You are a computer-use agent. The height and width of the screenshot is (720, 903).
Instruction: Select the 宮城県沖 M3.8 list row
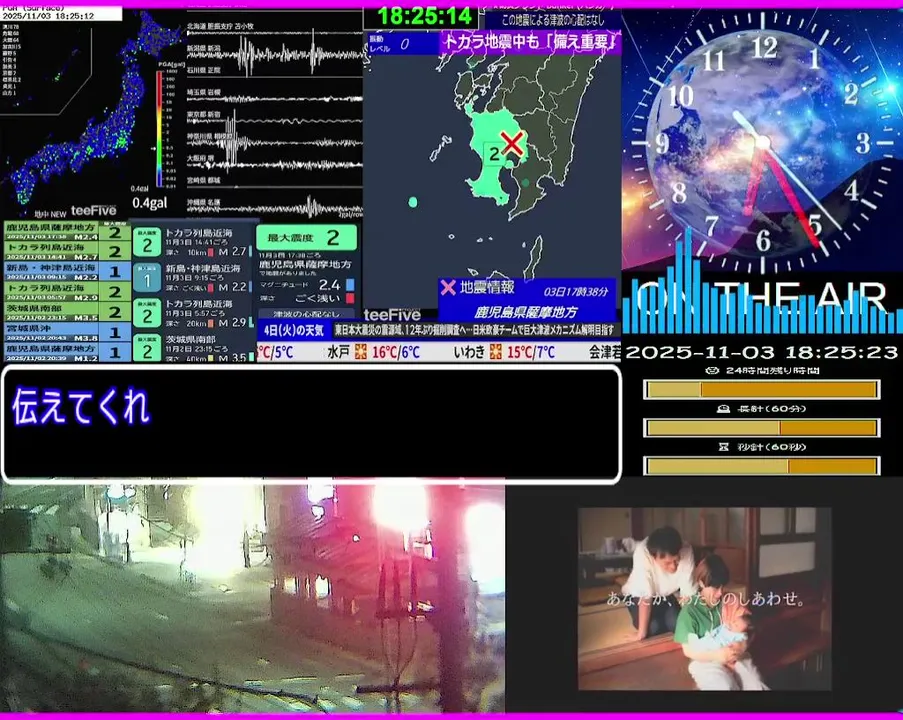pyautogui.click(x=67, y=332)
